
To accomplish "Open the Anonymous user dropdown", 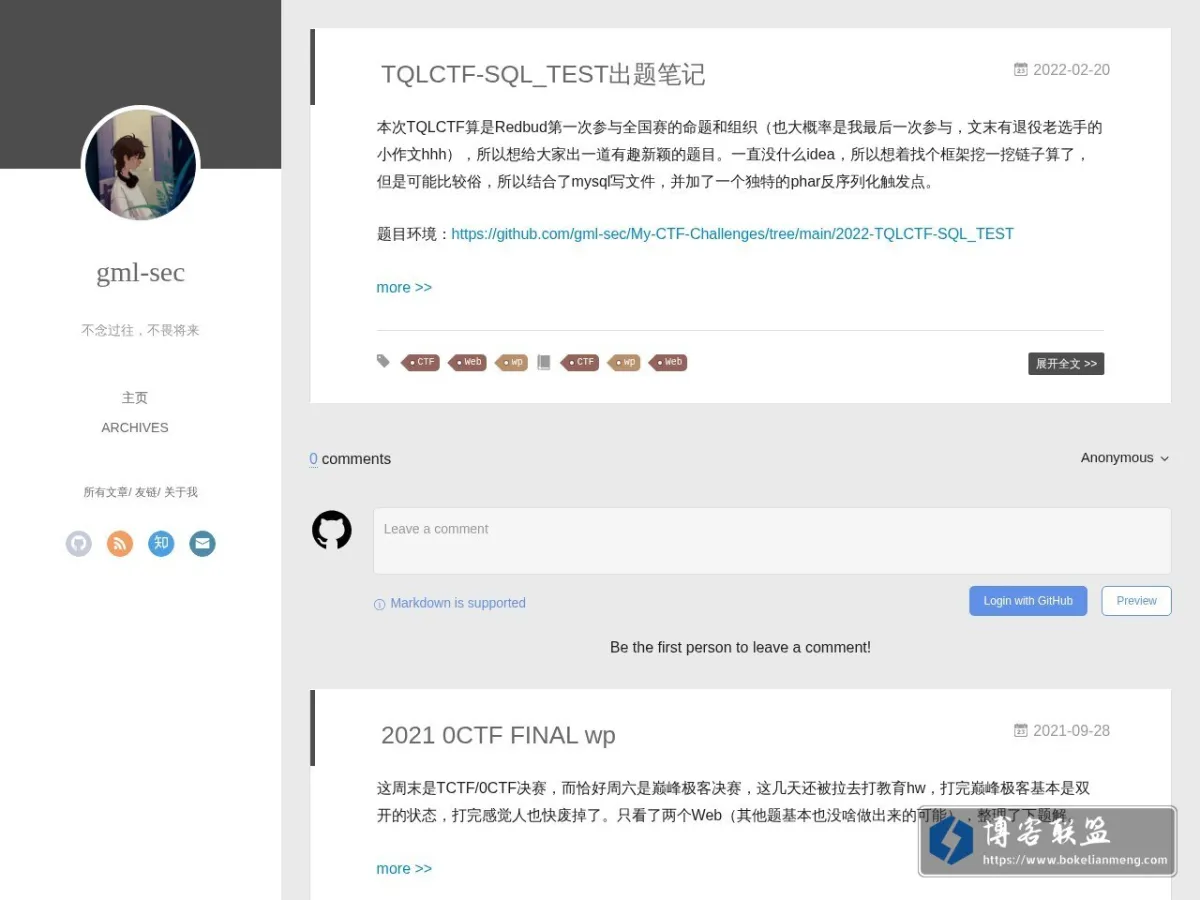I will (x=1125, y=458).
